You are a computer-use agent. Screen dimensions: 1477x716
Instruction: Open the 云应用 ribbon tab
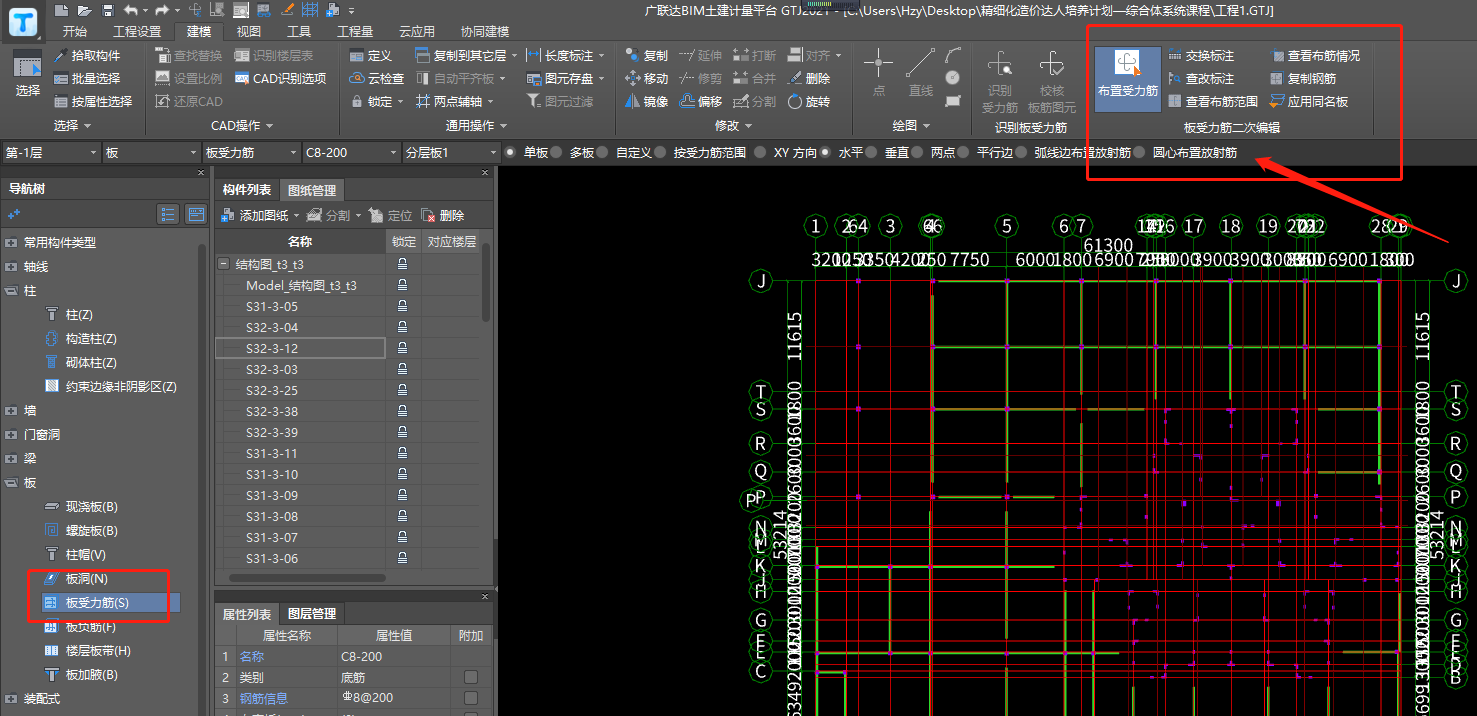[x=416, y=32]
